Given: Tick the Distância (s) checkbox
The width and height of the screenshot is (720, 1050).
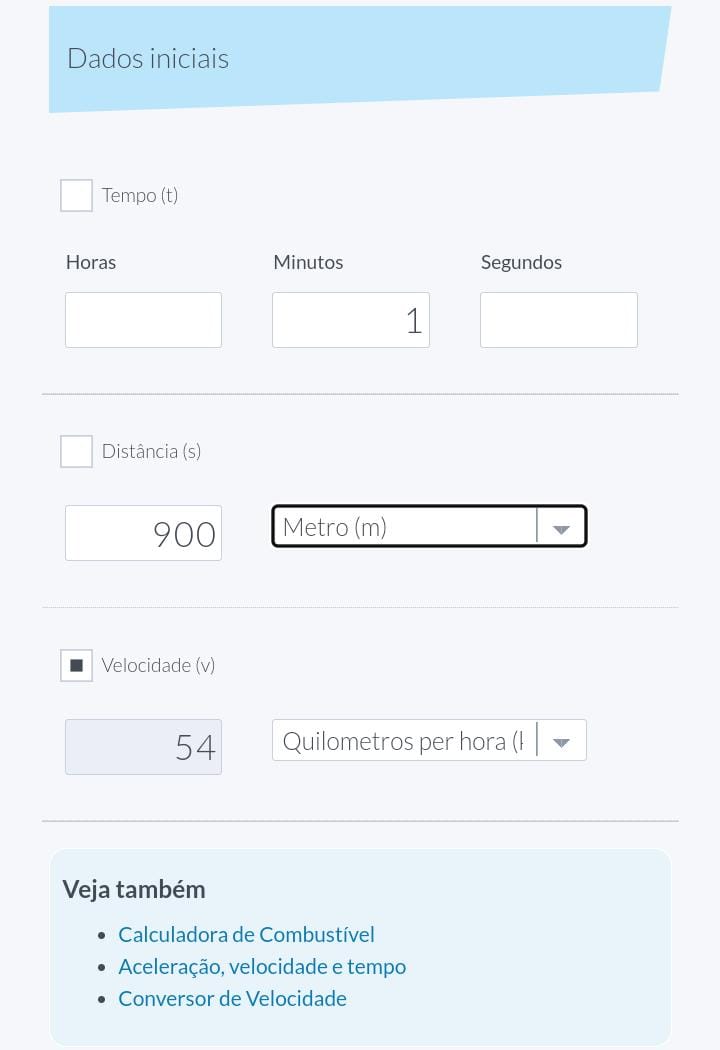Looking at the screenshot, I should 76,451.
